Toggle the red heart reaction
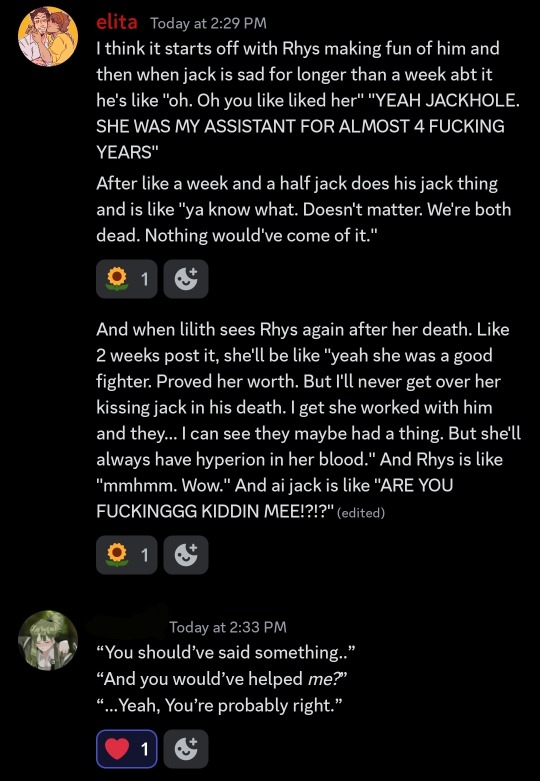540x781 pixels. [127, 749]
